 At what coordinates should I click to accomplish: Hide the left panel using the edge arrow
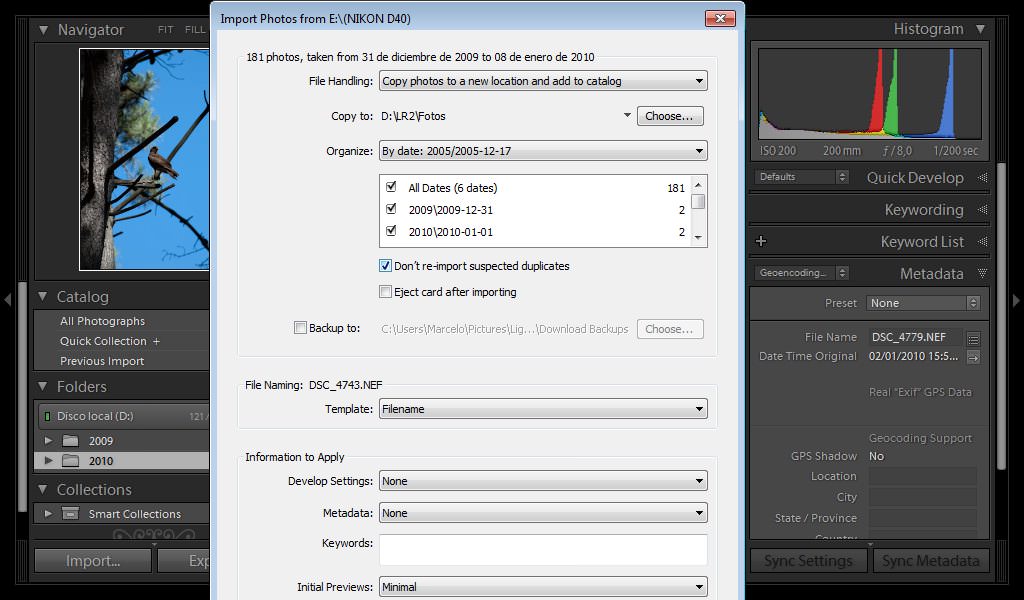pos(6,300)
